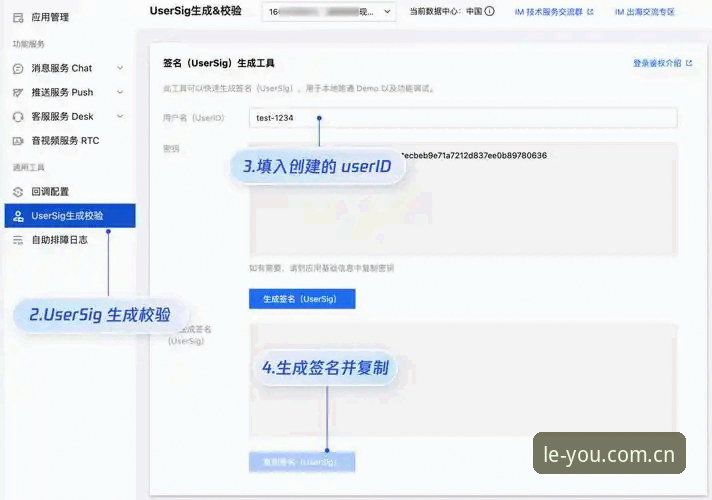The width and height of the screenshot is (712, 500).
Task: Click the 签名 (UserSig) 生成工具 heading
Action: [219, 63]
